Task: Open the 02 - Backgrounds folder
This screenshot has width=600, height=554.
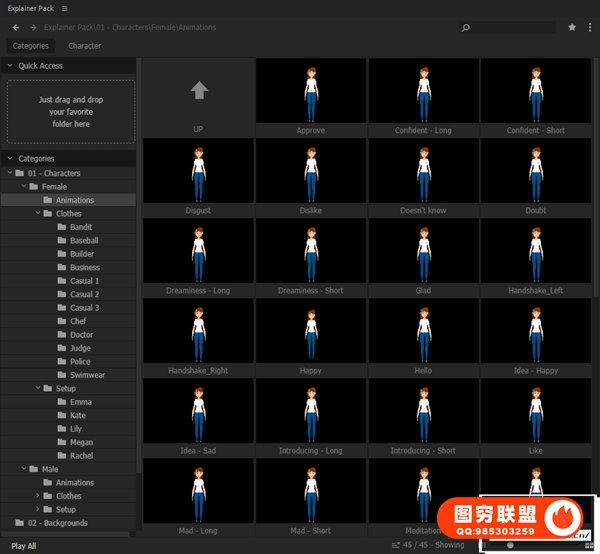Action: click(57, 523)
